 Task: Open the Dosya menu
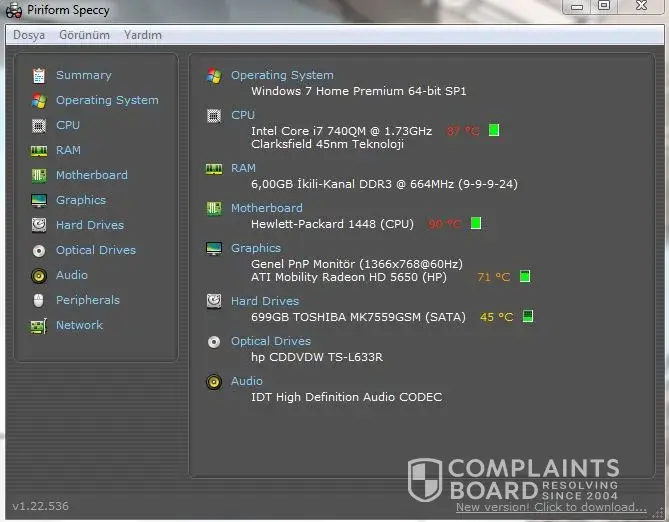coord(29,35)
